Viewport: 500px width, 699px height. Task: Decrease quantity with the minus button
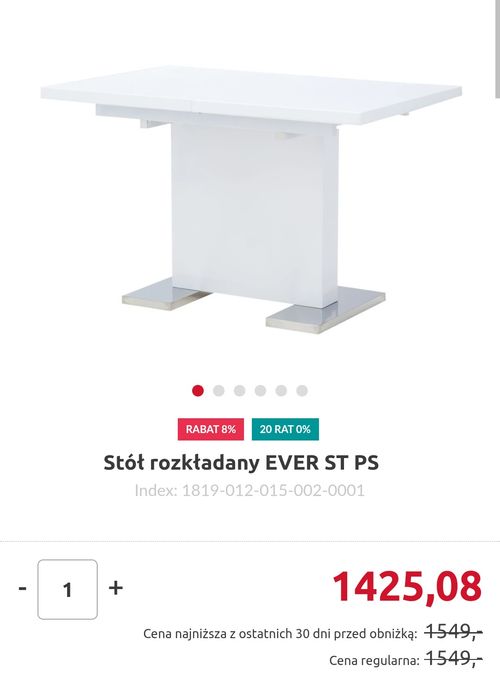click(22, 589)
